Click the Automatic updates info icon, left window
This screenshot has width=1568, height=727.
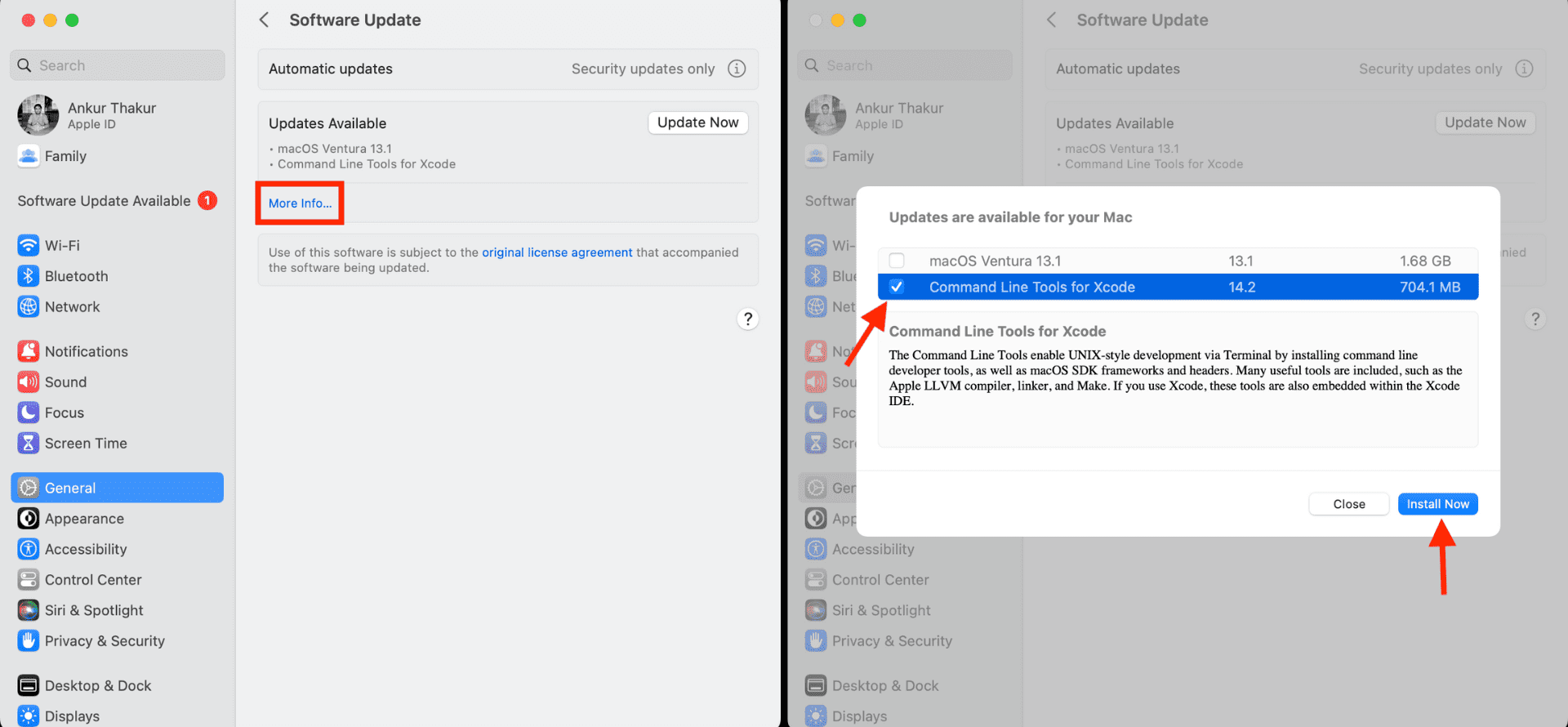tap(737, 69)
